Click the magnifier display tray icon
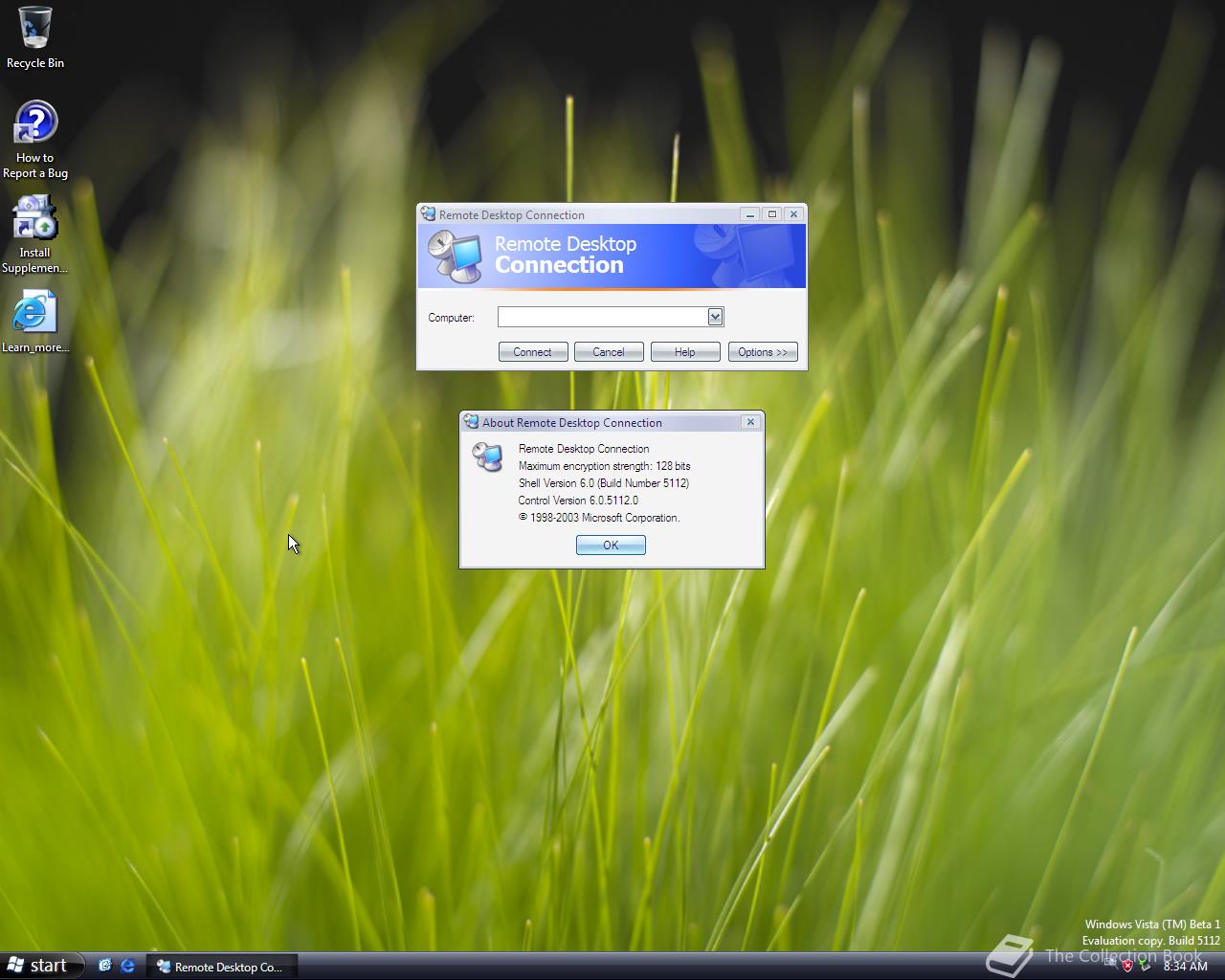This screenshot has height=980, width=1225. tap(1110, 963)
